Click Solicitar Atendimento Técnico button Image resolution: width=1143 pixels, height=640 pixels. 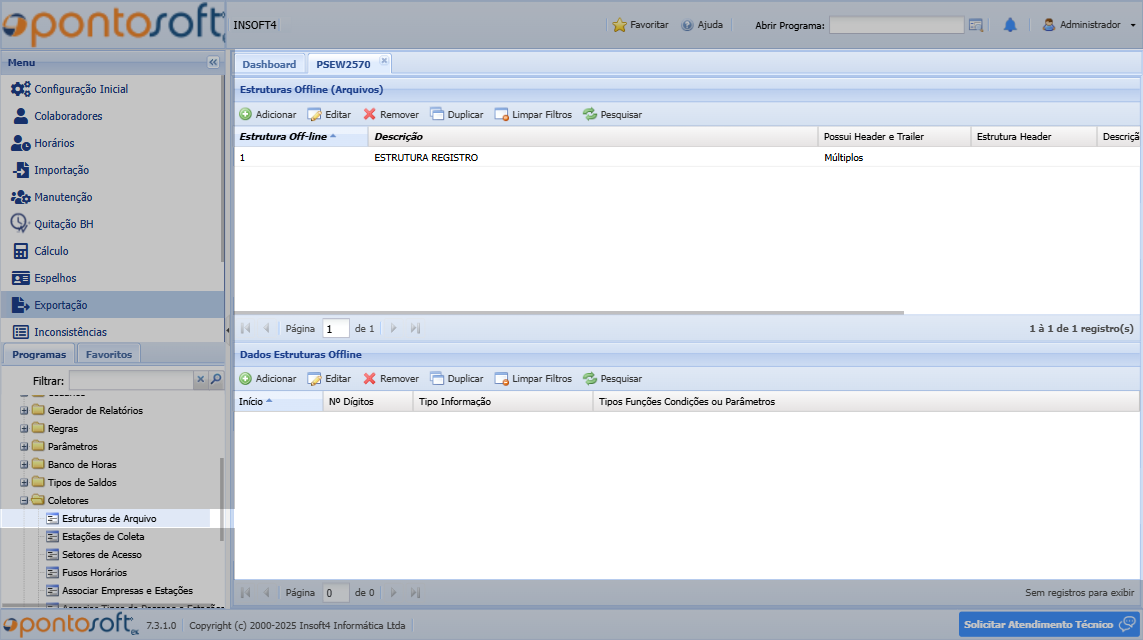[x=1048, y=624]
